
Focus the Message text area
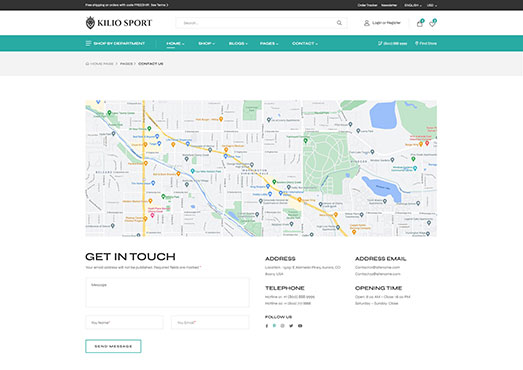pyautogui.click(x=167, y=293)
